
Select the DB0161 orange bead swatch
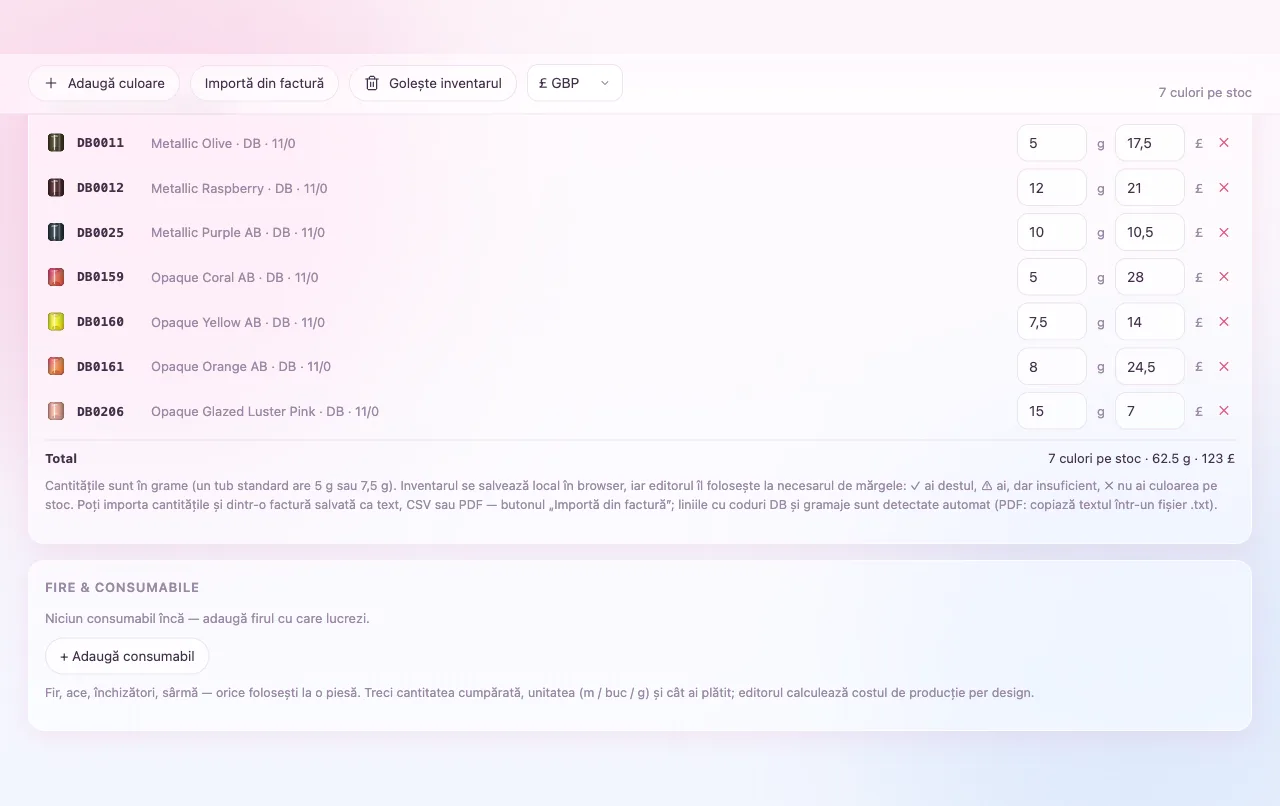pyautogui.click(x=56, y=366)
